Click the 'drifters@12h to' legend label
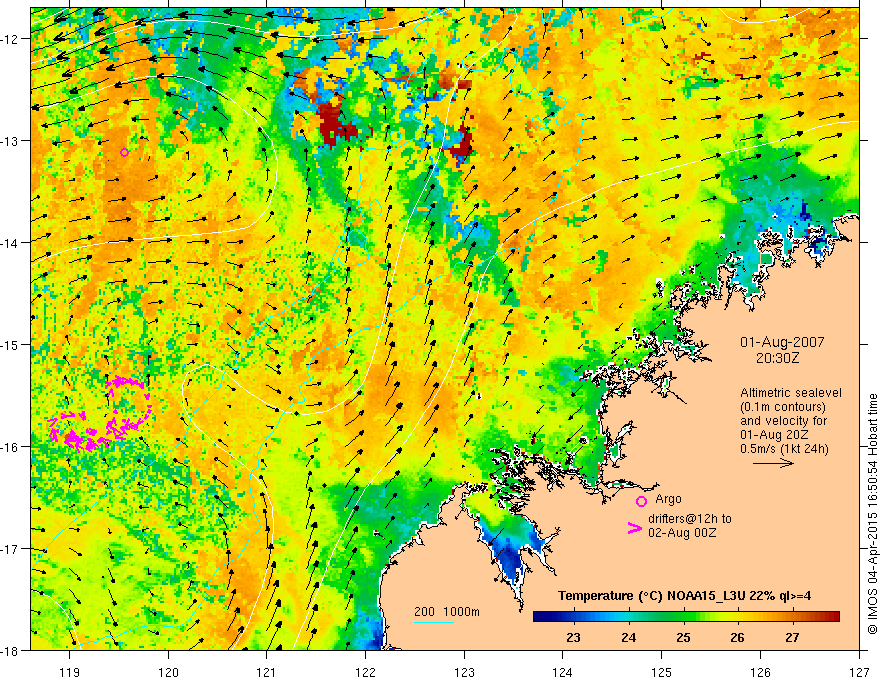880x680 pixels. click(x=690, y=519)
